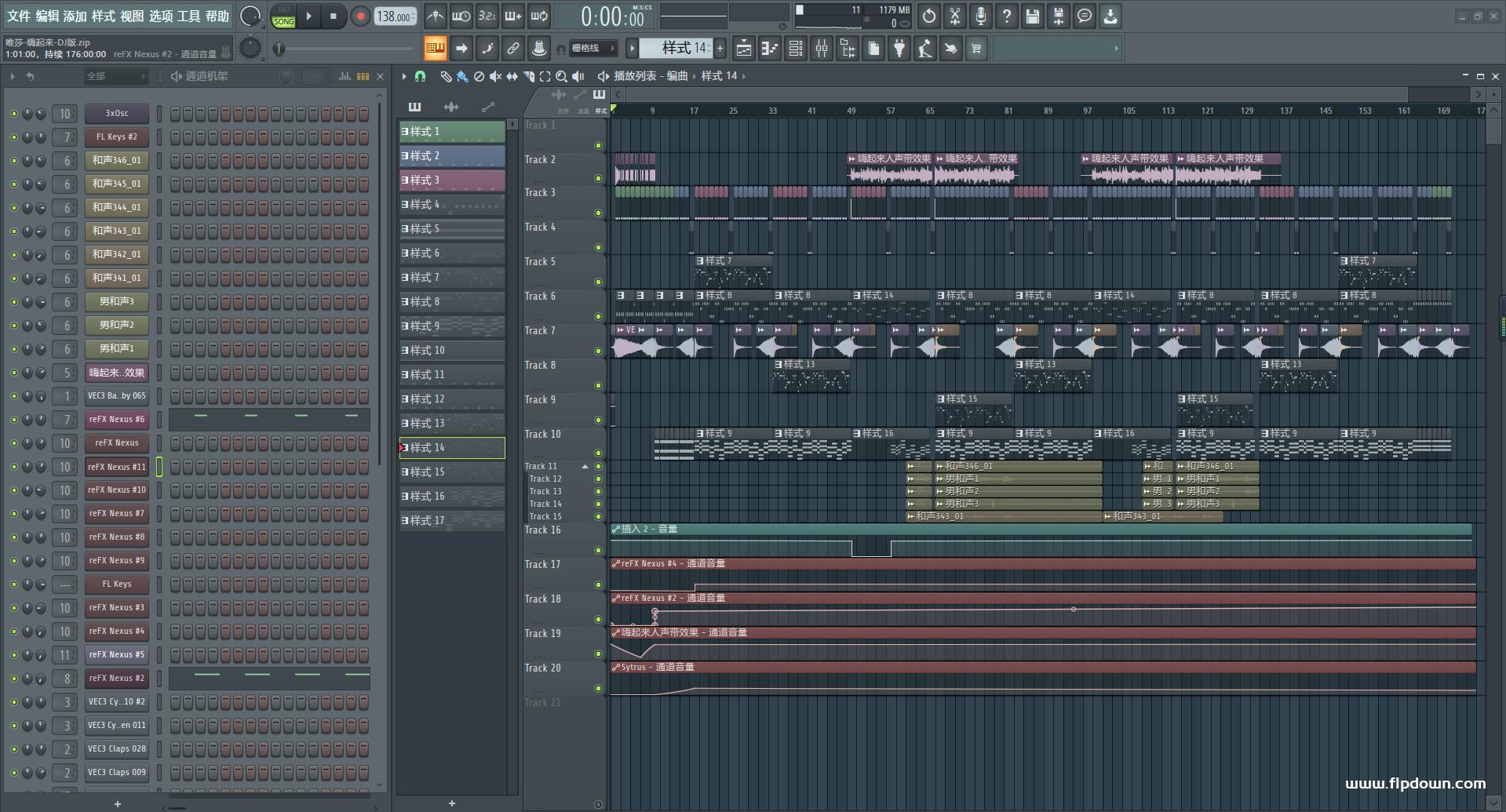
Task: Toggle the step editing icon
Action: tap(487, 49)
